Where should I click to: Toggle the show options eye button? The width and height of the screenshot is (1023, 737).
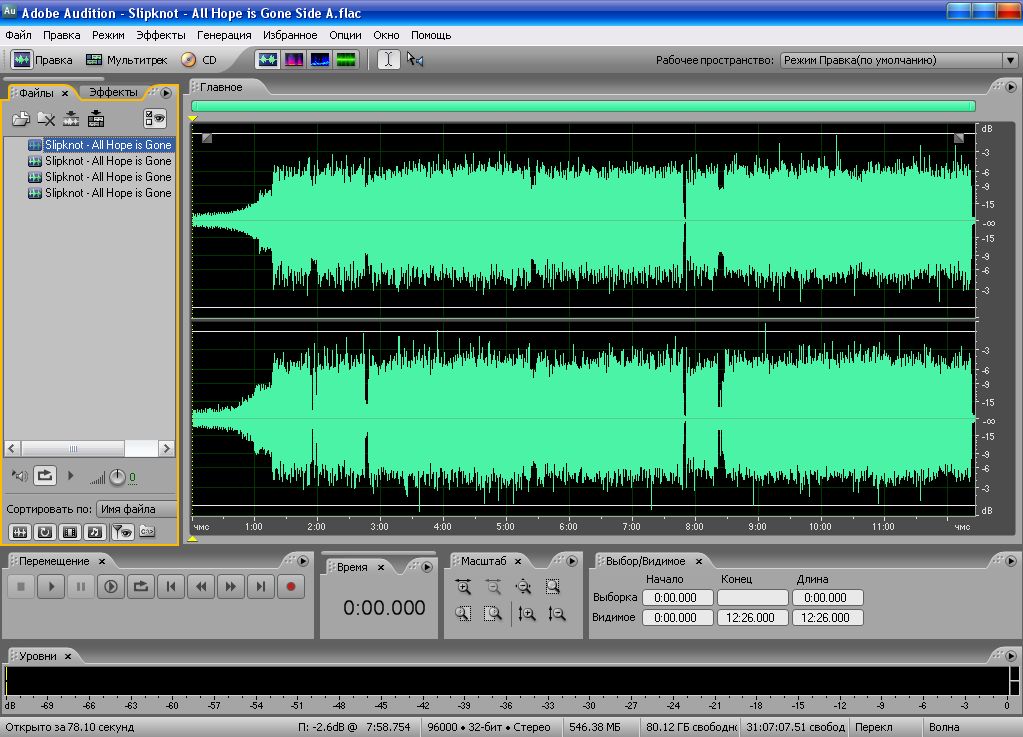154,119
